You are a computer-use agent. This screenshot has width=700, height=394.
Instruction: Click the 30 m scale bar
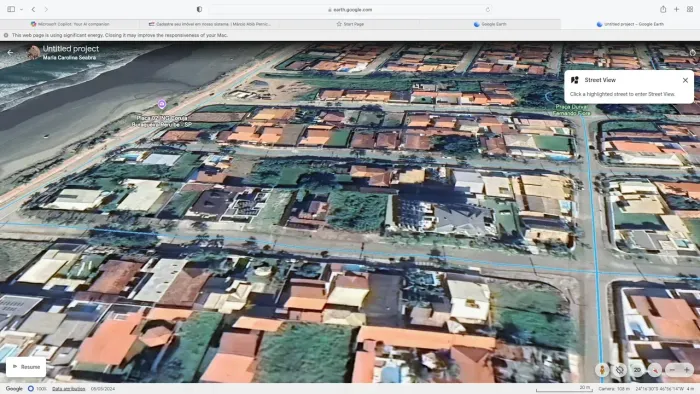565,389
